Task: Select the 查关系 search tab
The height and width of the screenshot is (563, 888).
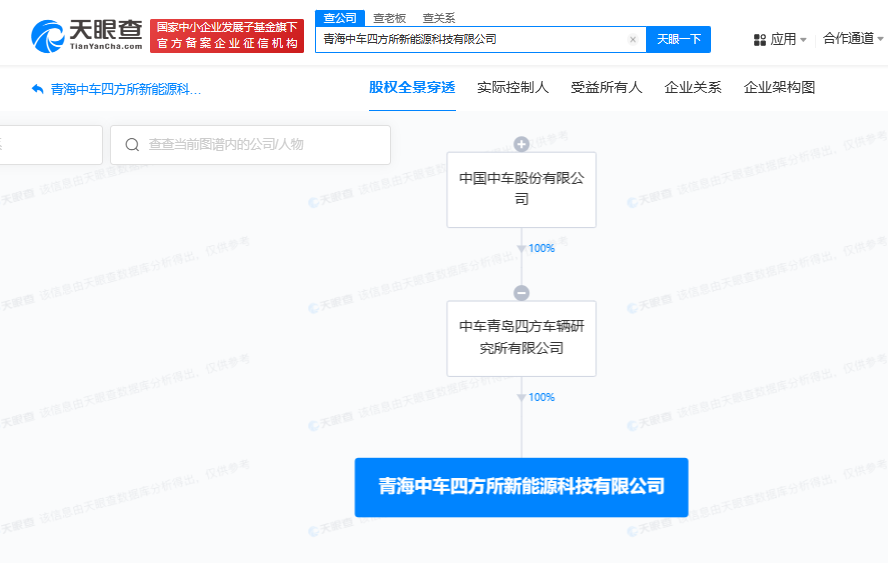Action: 439,18
